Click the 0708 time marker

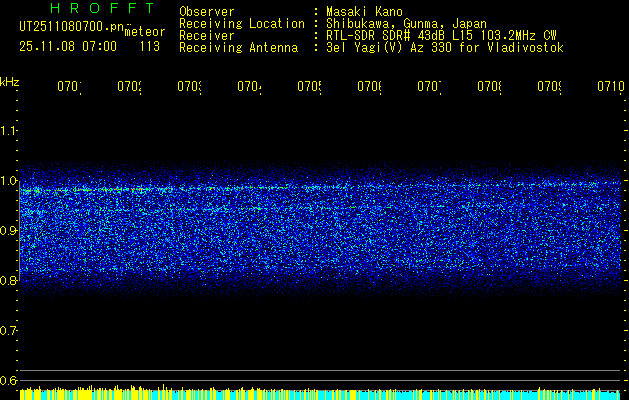click(489, 87)
